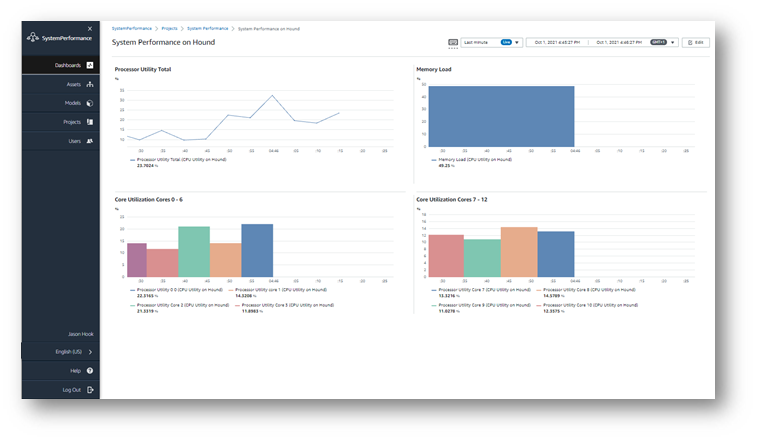Open the date range dropdown arrow

coord(673,43)
